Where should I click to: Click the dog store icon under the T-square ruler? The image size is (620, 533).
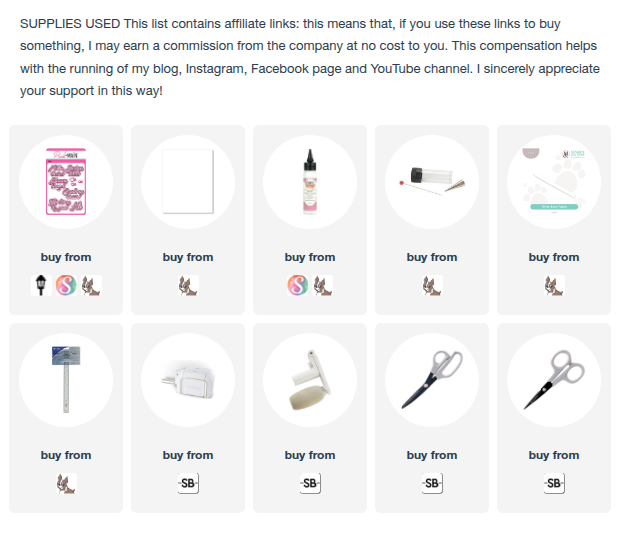66,484
